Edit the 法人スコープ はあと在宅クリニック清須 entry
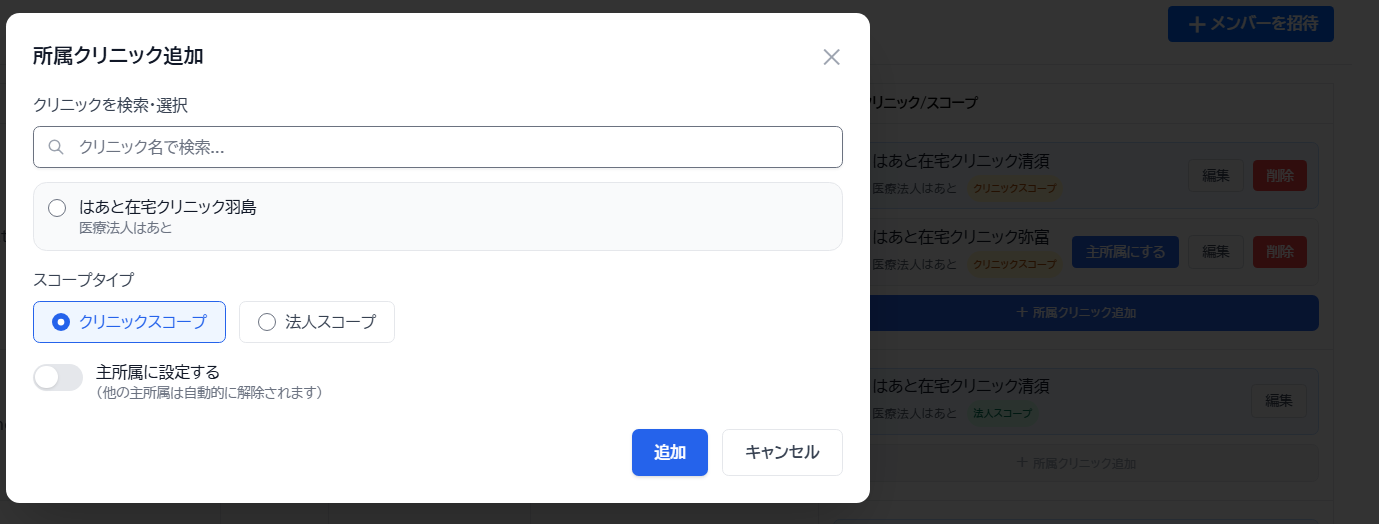The width and height of the screenshot is (1379, 524). pyautogui.click(x=1278, y=401)
